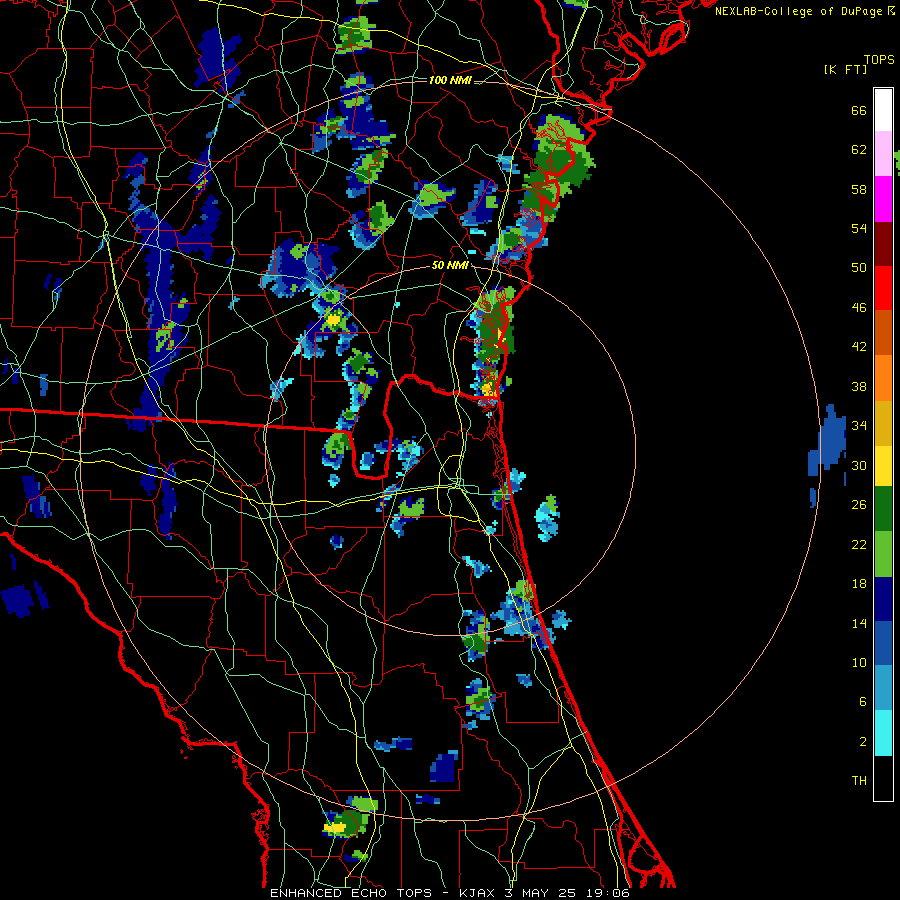Image resolution: width=900 pixels, height=900 pixels.
Task: Click the 66 legend value
Action: (x=859, y=111)
